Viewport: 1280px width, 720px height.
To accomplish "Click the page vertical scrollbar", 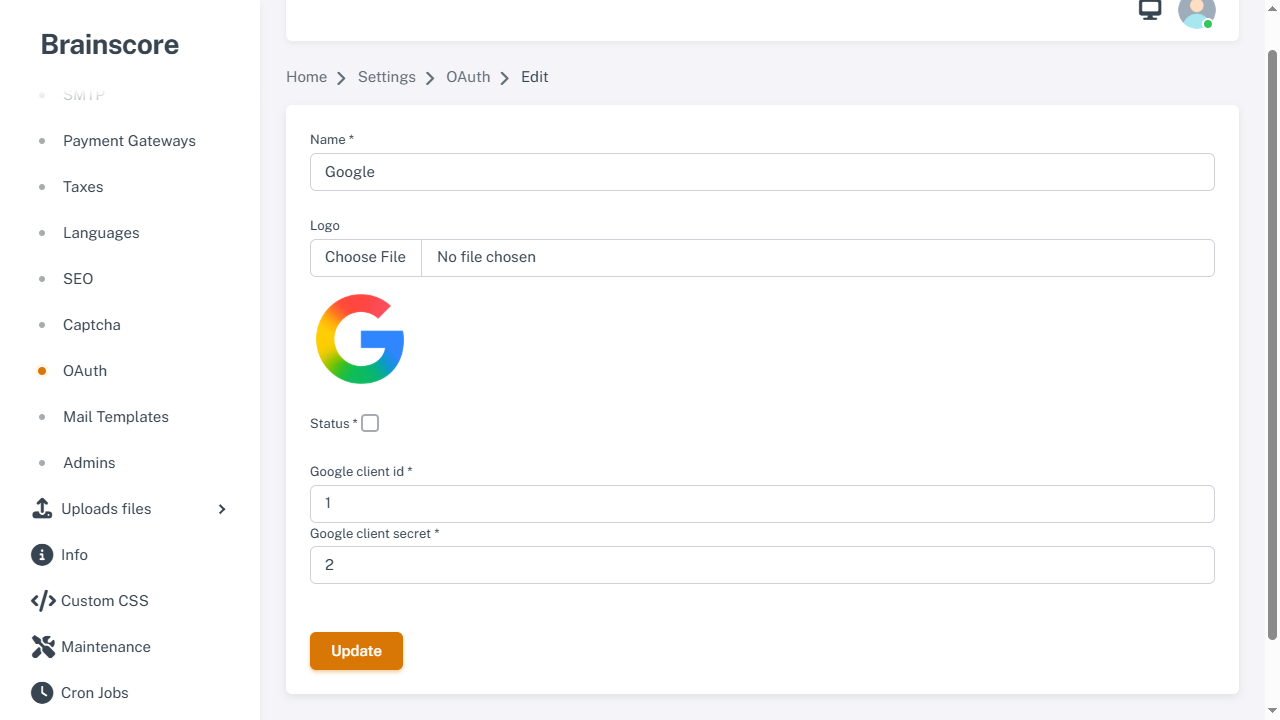I will [x=1272, y=345].
